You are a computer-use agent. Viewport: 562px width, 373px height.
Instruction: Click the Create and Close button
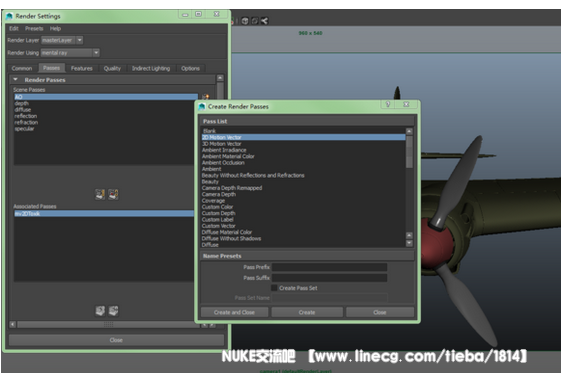coord(234,312)
